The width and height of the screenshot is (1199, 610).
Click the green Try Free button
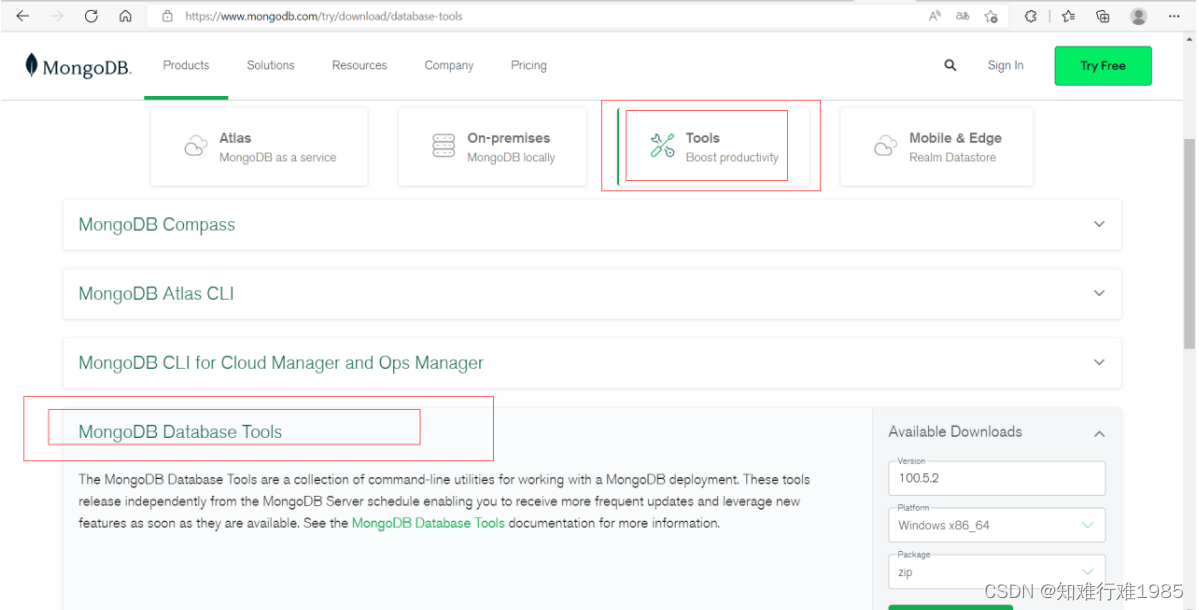(1103, 66)
